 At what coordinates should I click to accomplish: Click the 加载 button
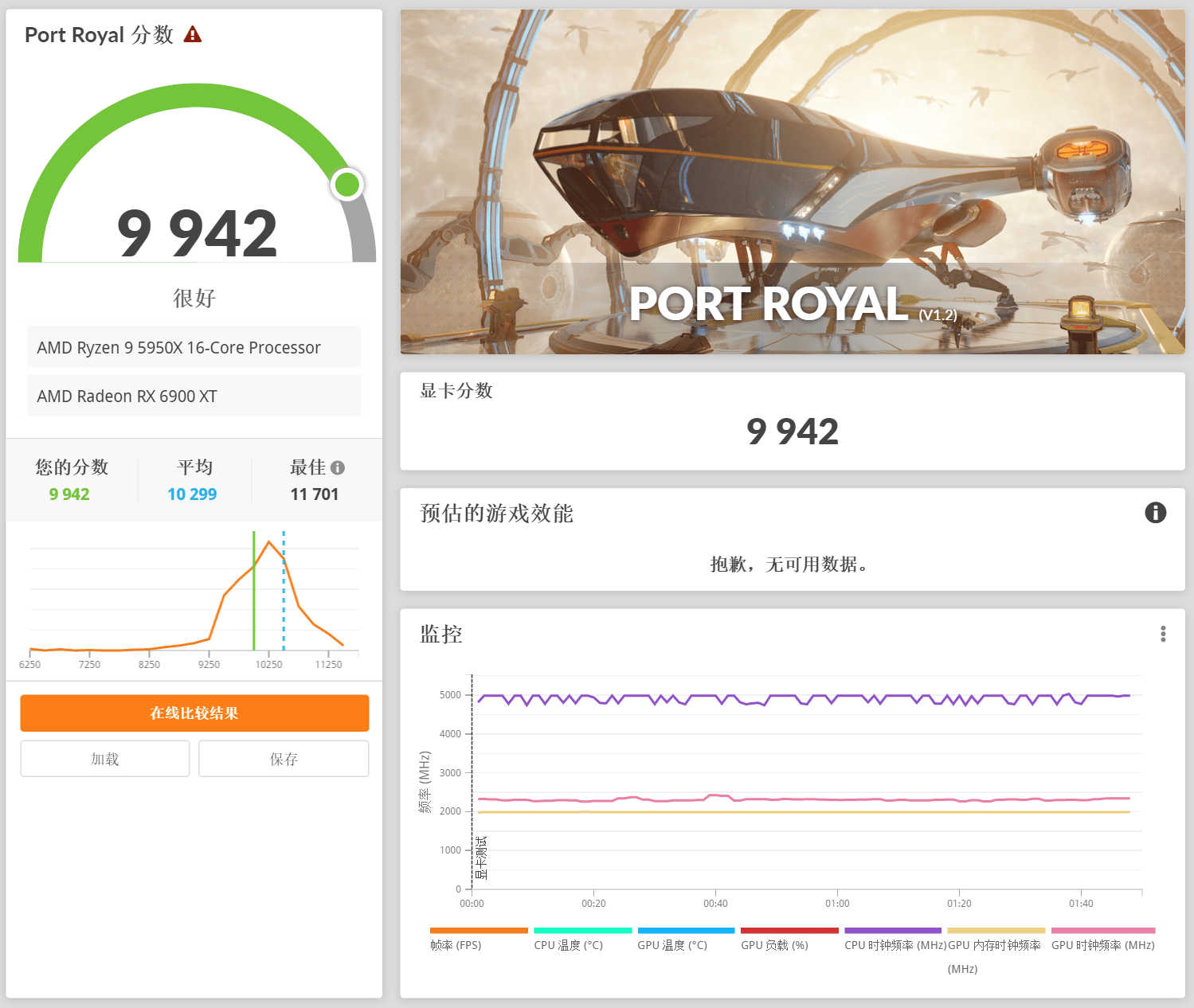105,759
